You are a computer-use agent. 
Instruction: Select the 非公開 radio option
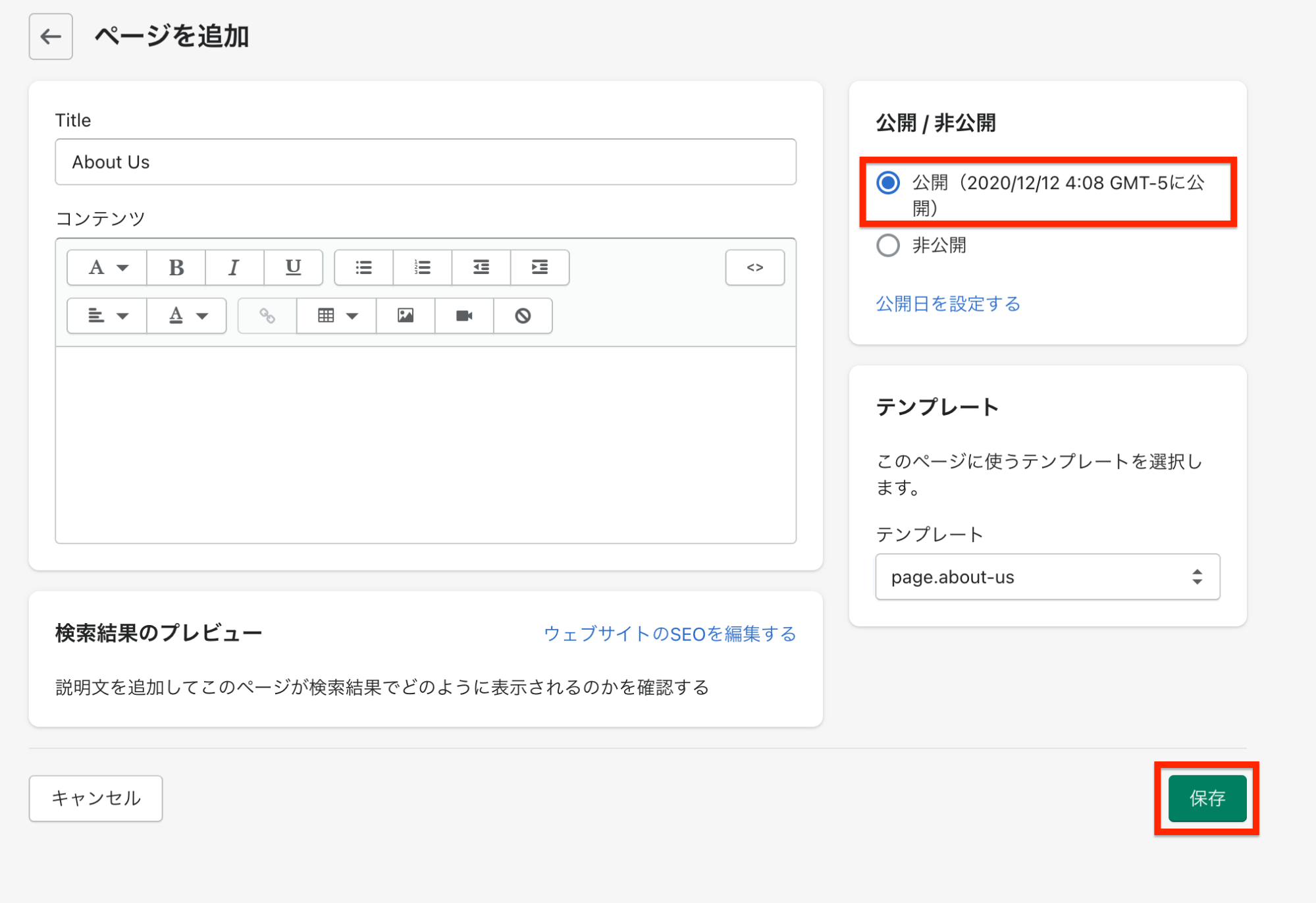click(888, 246)
